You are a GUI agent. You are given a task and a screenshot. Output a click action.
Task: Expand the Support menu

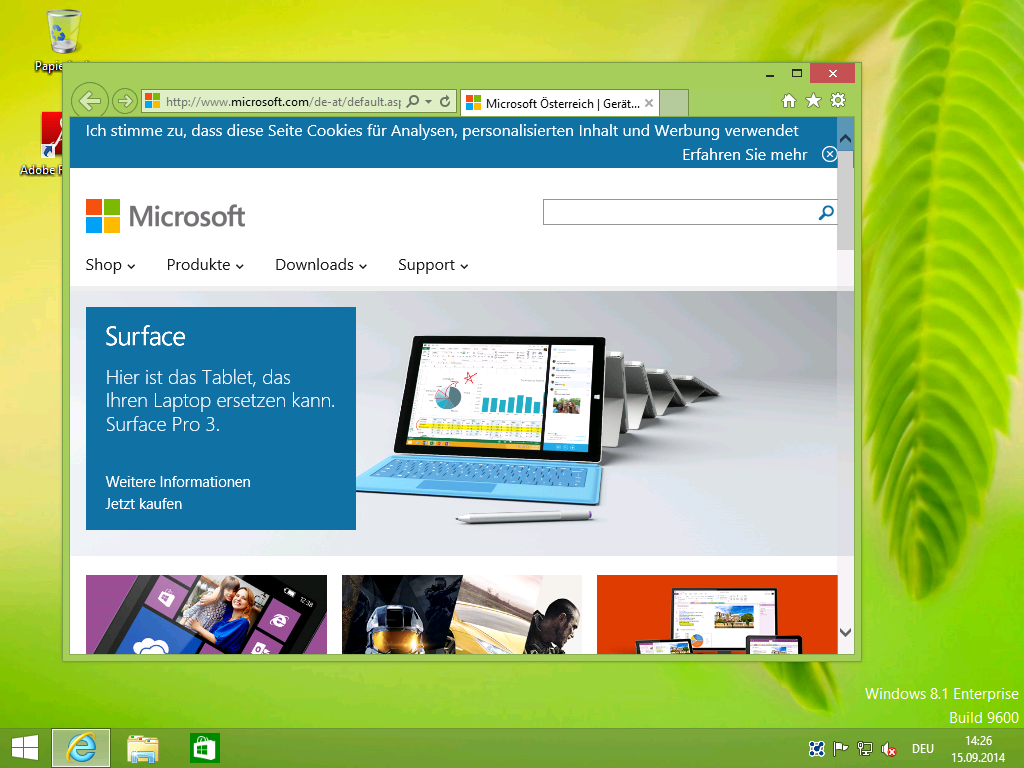(x=433, y=264)
